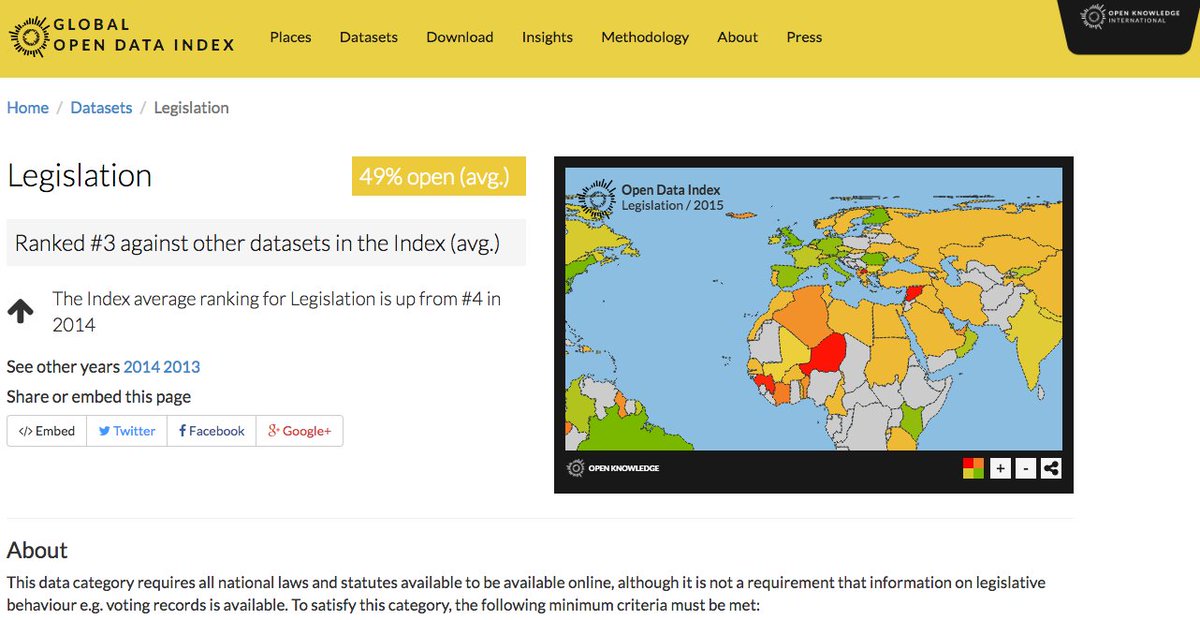This screenshot has width=1200, height=620.
Task: Click the 49% open (avg.) badge
Action: [439, 177]
